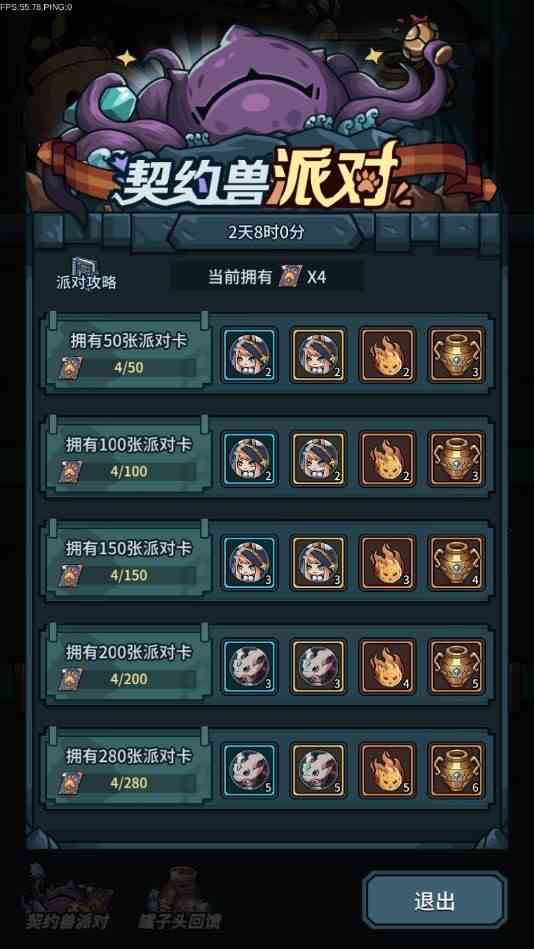The image size is (534, 949).
Task: Select gold-framed pirate girl reward in 150张 row
Action: pyautogui.click(x=319, y=563)
